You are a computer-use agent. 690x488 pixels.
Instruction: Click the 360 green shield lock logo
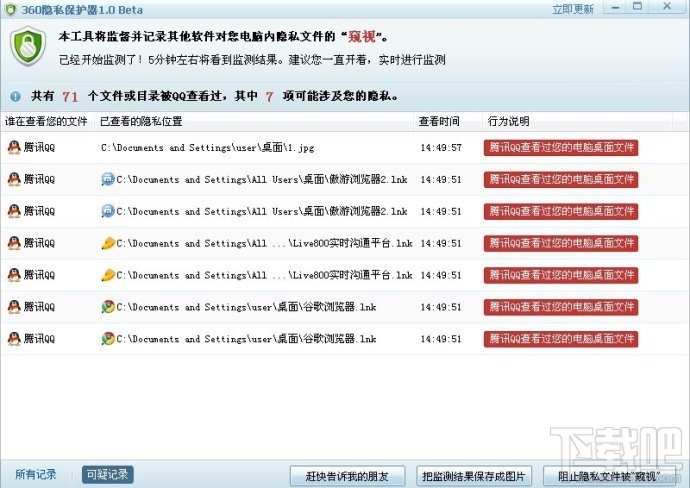tap(28, 46)
